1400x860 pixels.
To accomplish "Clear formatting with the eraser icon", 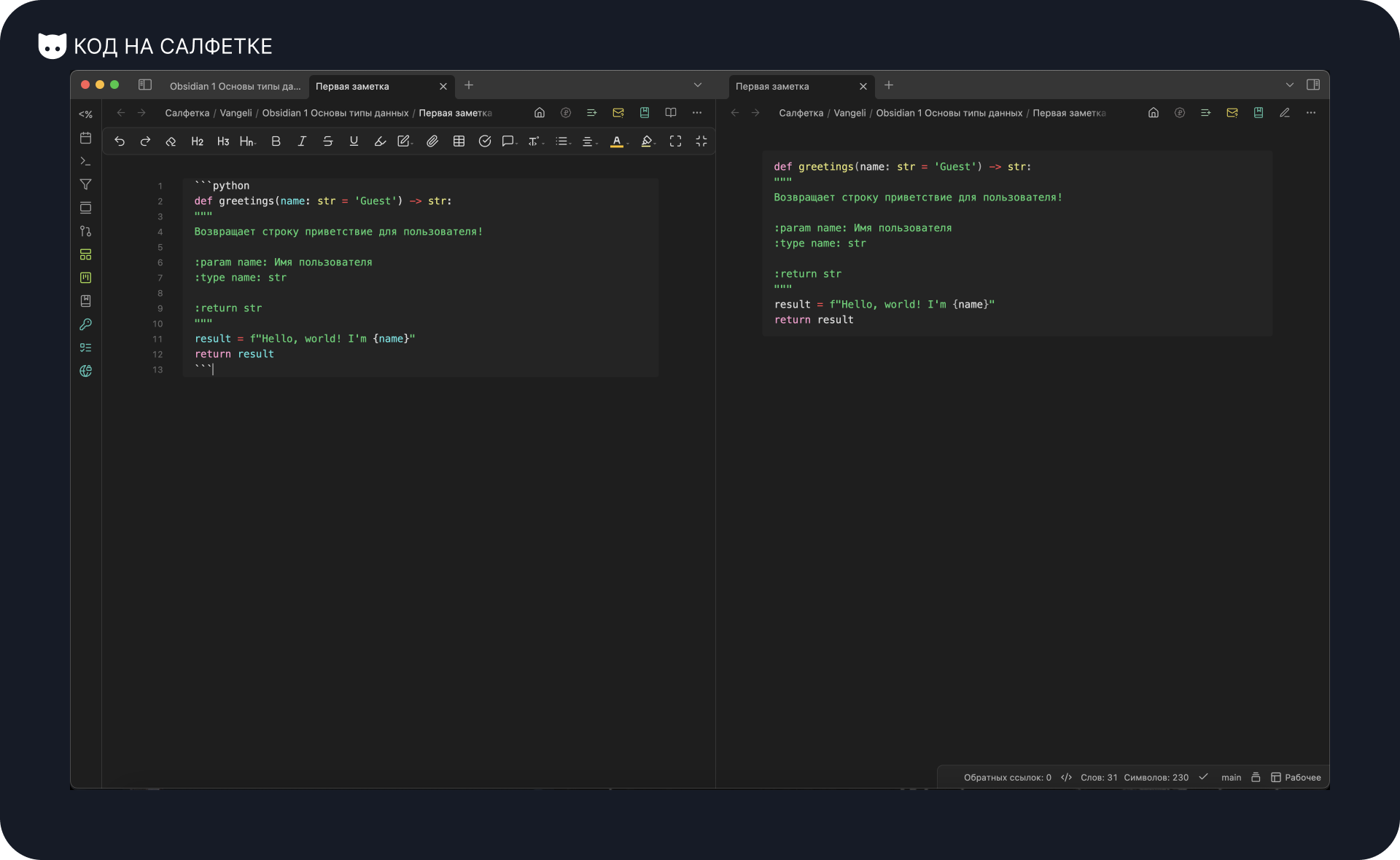I will pos(171,141).
